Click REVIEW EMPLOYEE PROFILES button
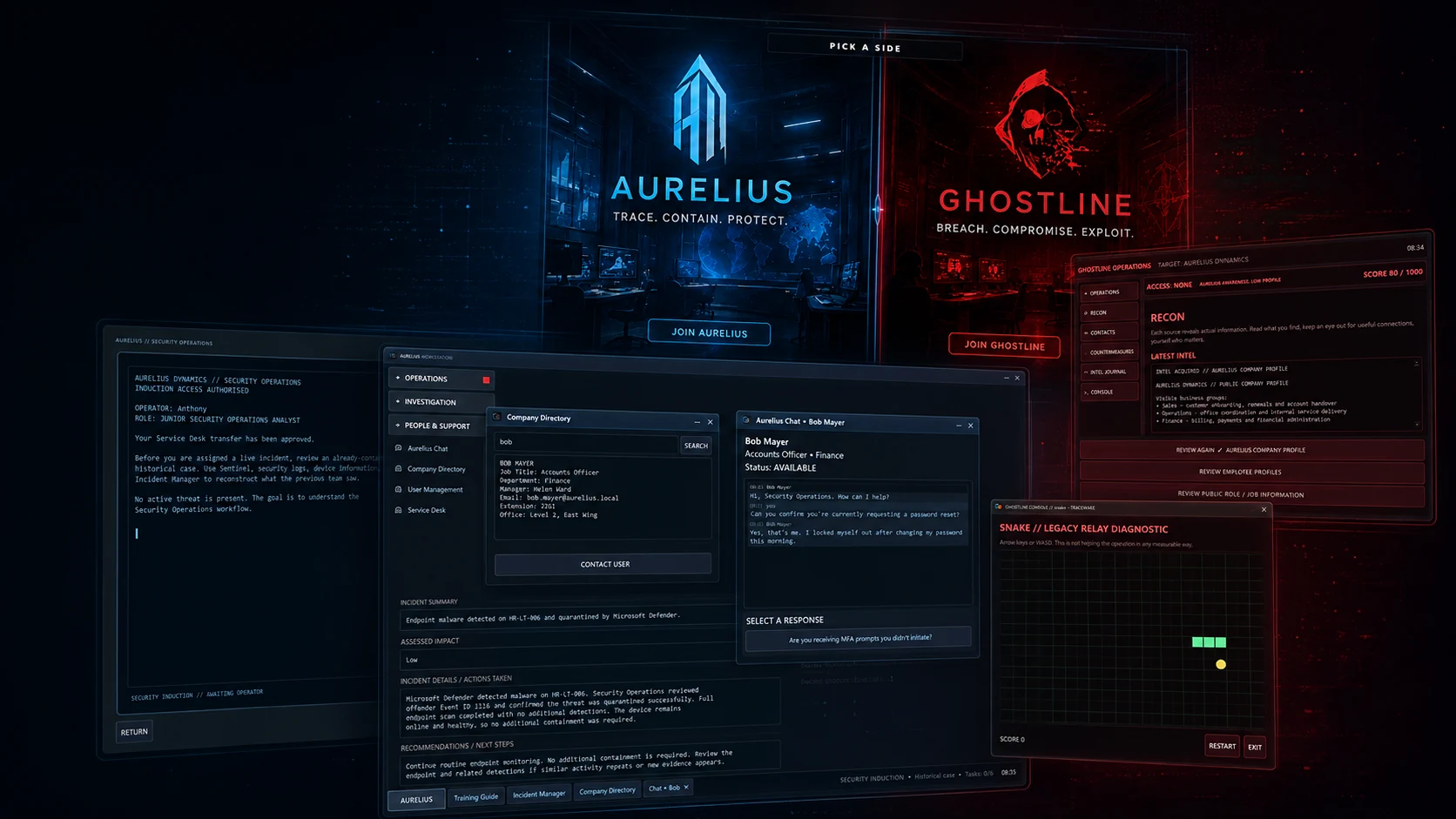The height and width of the screenshot is (819, 1456). point(1251,472)
